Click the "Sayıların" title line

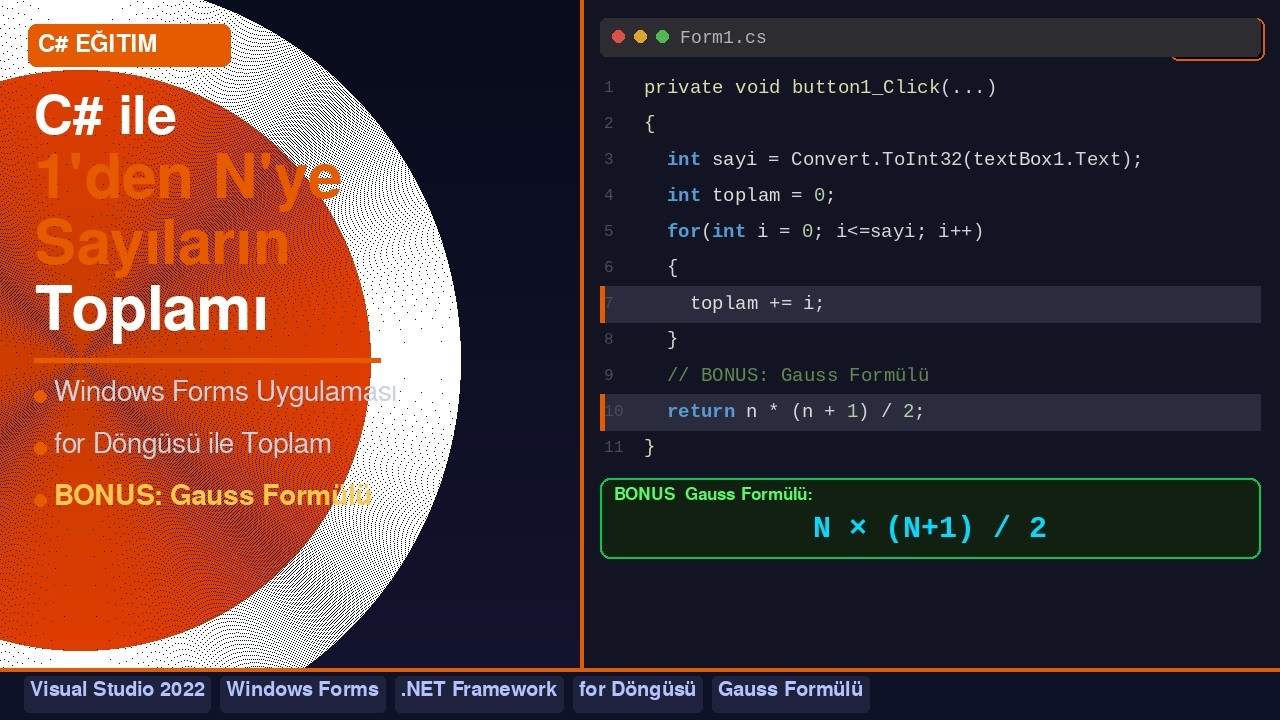(162, 244)
